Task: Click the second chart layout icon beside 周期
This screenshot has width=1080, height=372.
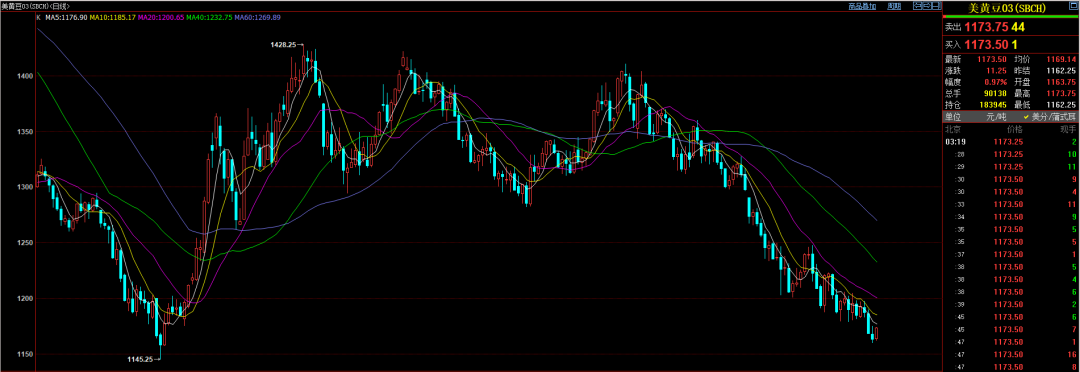Action: click(927, 6)
